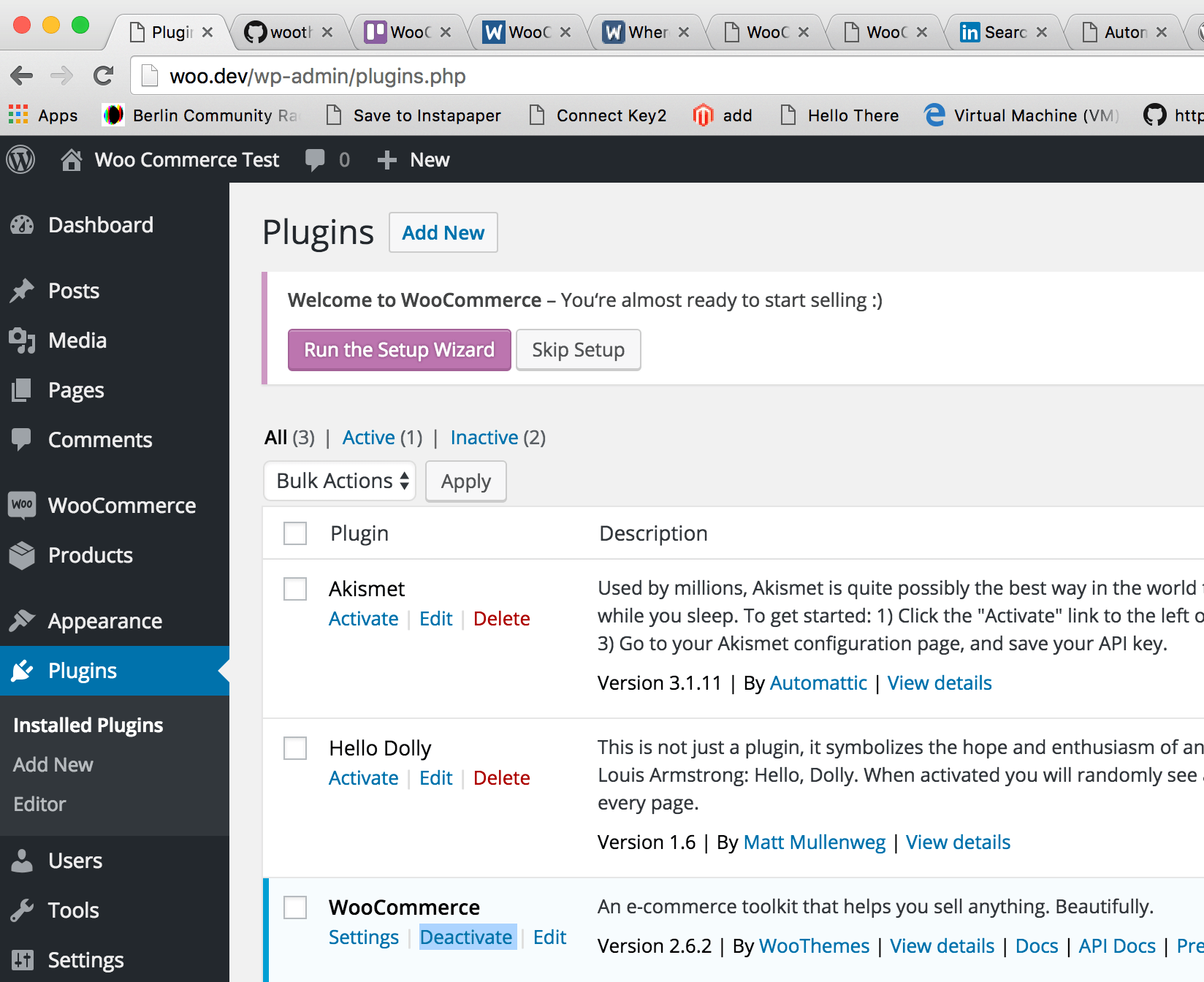Run the Setup Wizard

[400, 350]
